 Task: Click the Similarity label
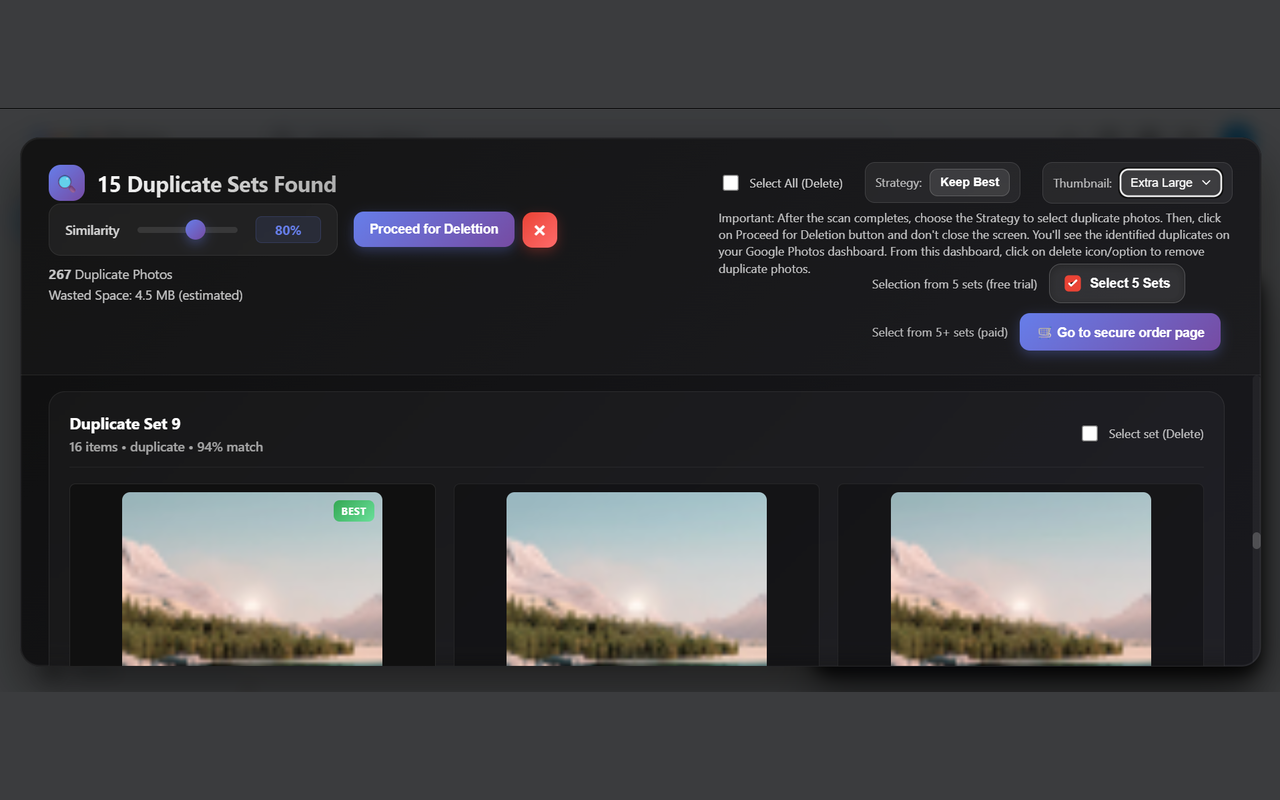click(x=92, y=230)
